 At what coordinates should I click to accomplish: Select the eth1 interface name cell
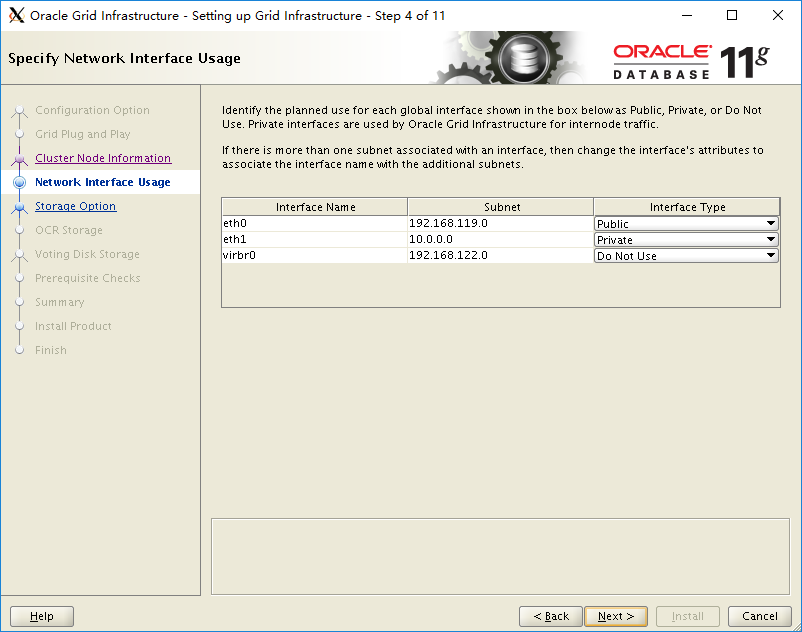[x=315, y=239]
